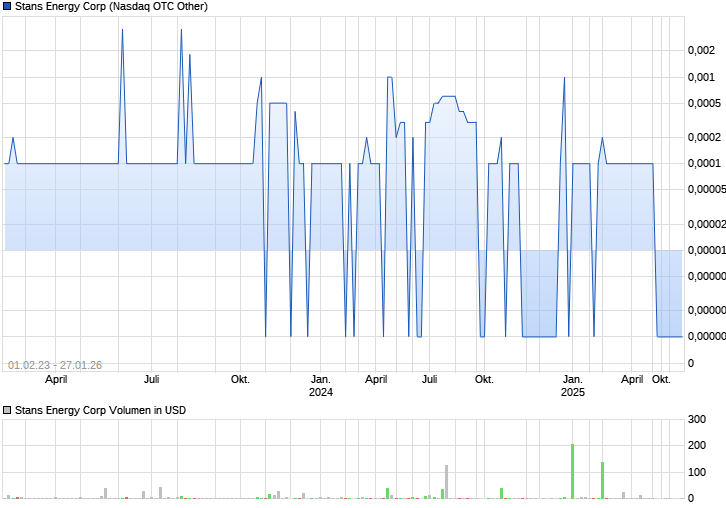Click the 0,001 price axis value

pyautogui.click(x=701, y=77)
